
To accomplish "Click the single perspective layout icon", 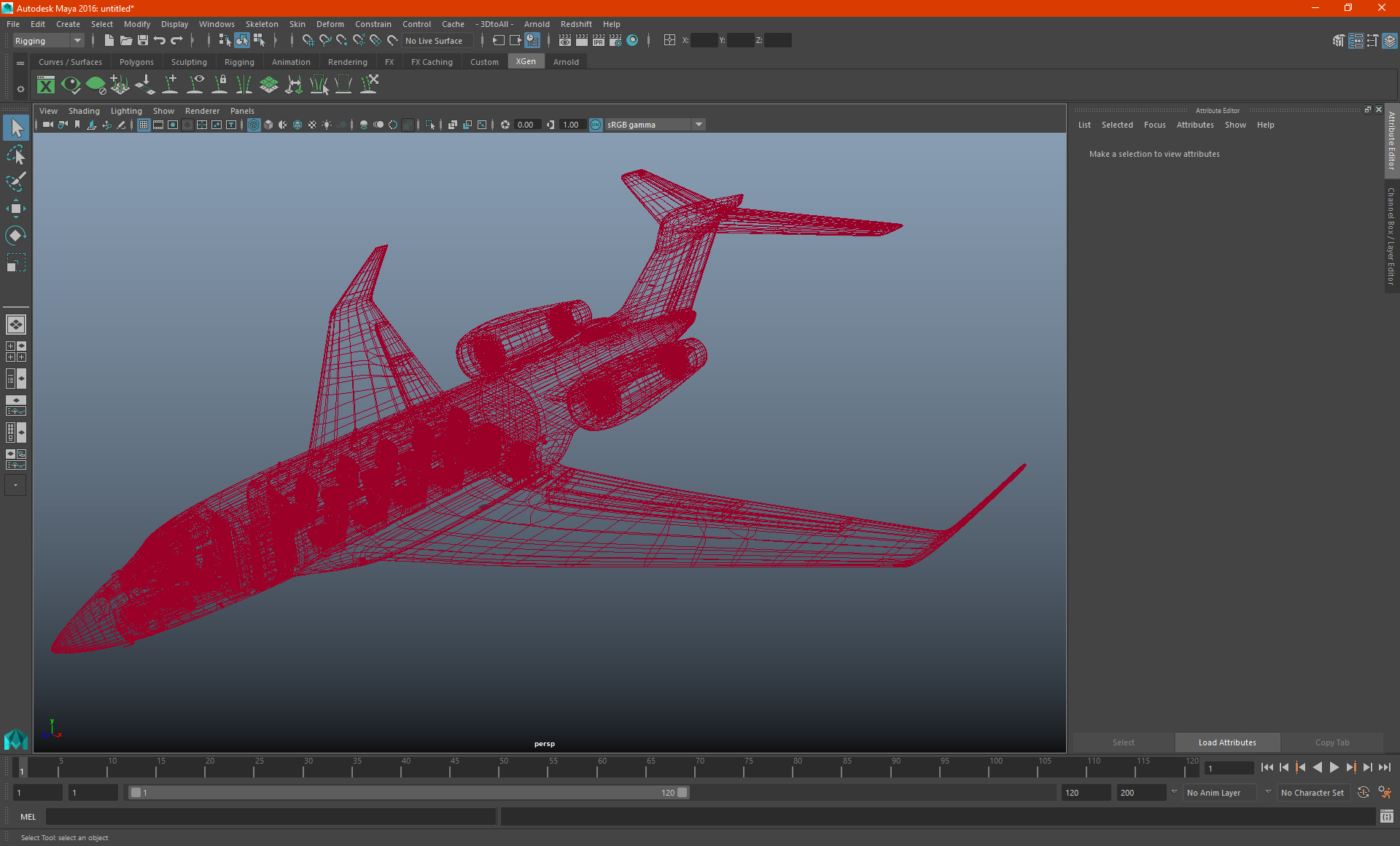I will click(15, 325).
